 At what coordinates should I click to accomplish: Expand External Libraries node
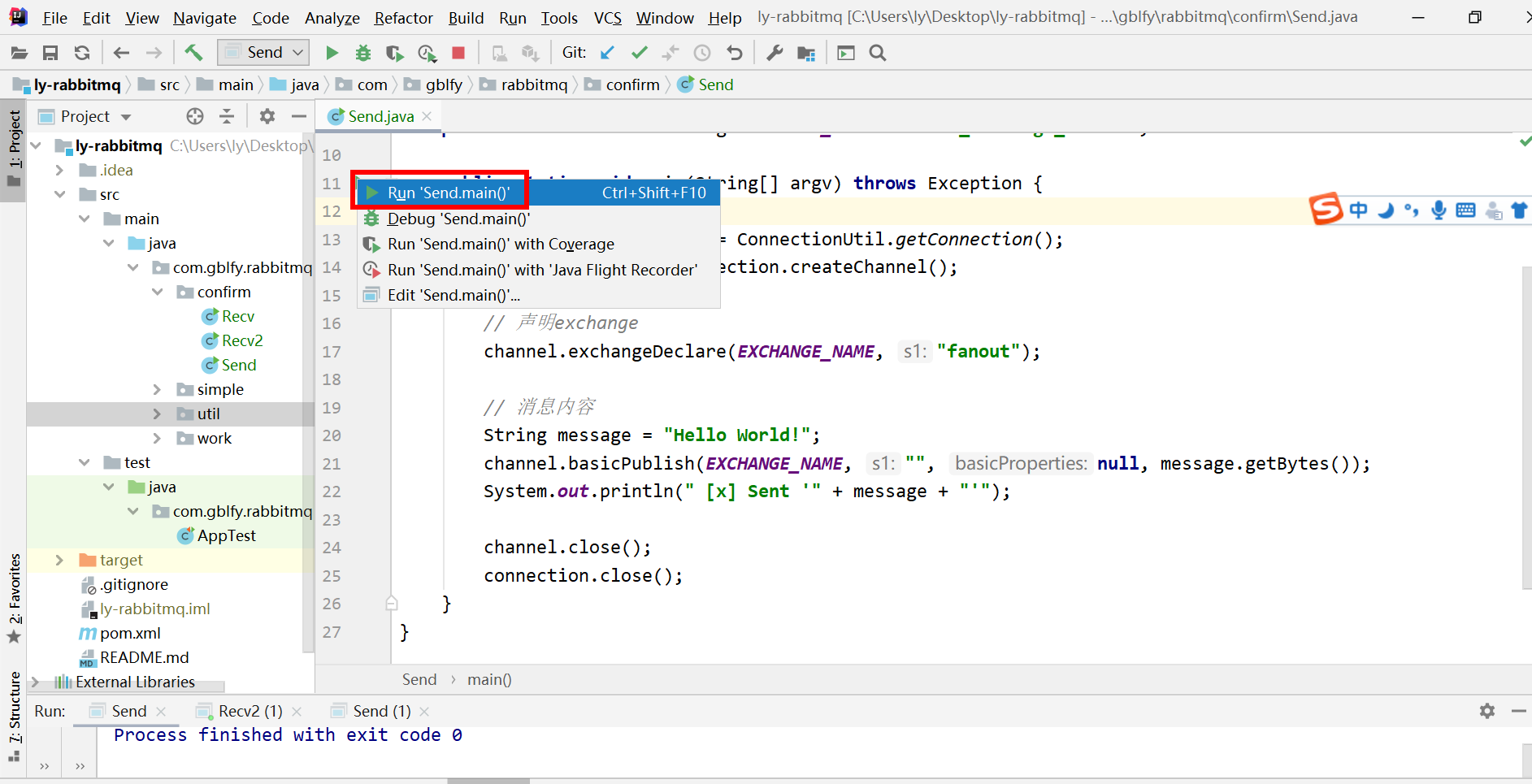click(35, 682)
